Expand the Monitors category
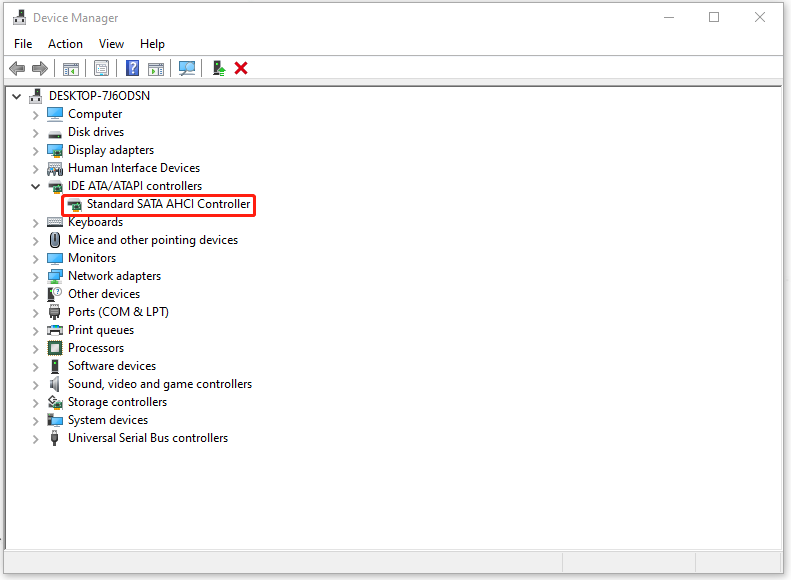Image resolution: width=791 pixels, height=580 pixels. pos(35,259)
